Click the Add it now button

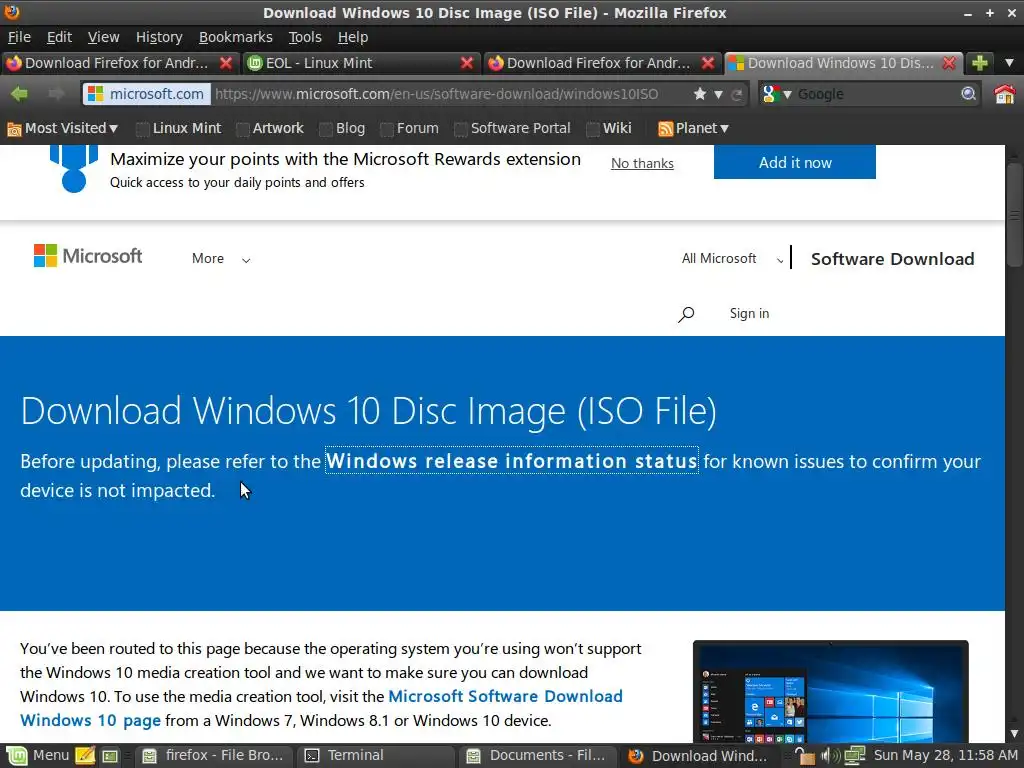[x=795, y=163]
